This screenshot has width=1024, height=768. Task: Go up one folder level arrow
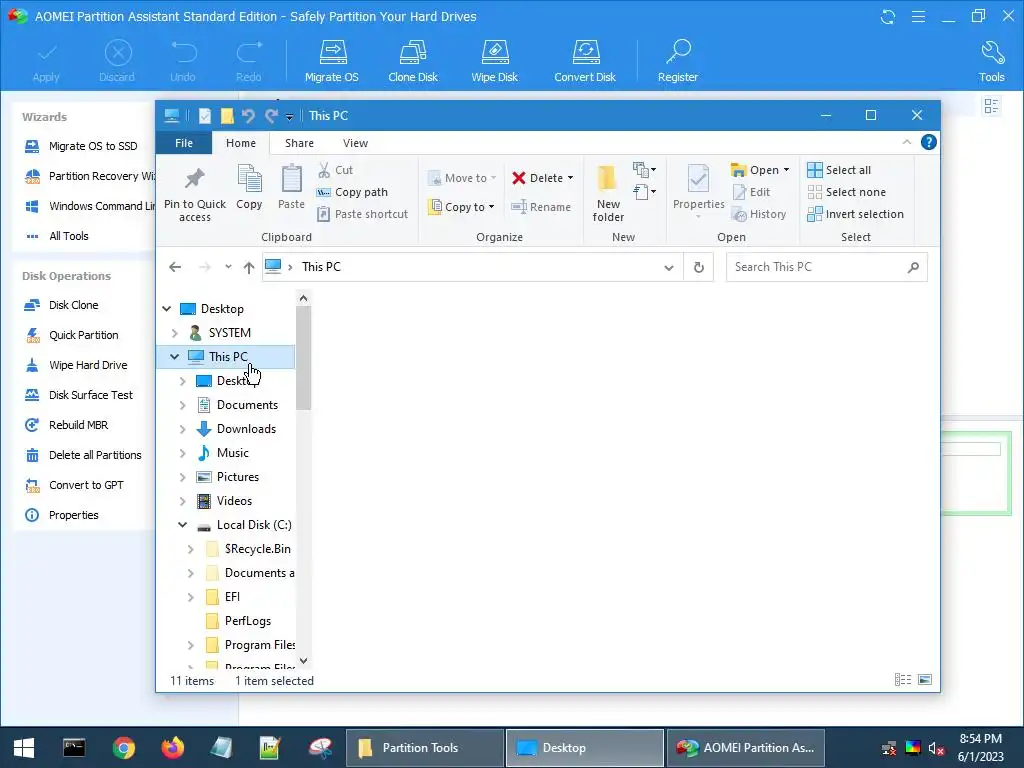[x=249, y=267]
